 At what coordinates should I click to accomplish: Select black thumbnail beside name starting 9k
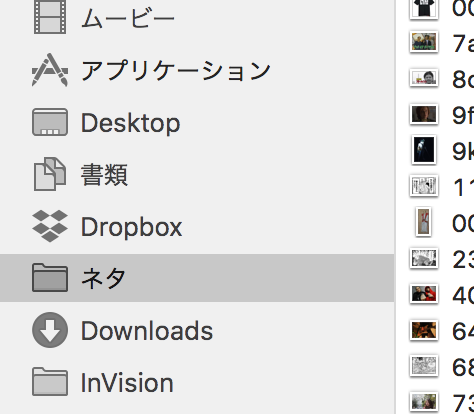424,150
